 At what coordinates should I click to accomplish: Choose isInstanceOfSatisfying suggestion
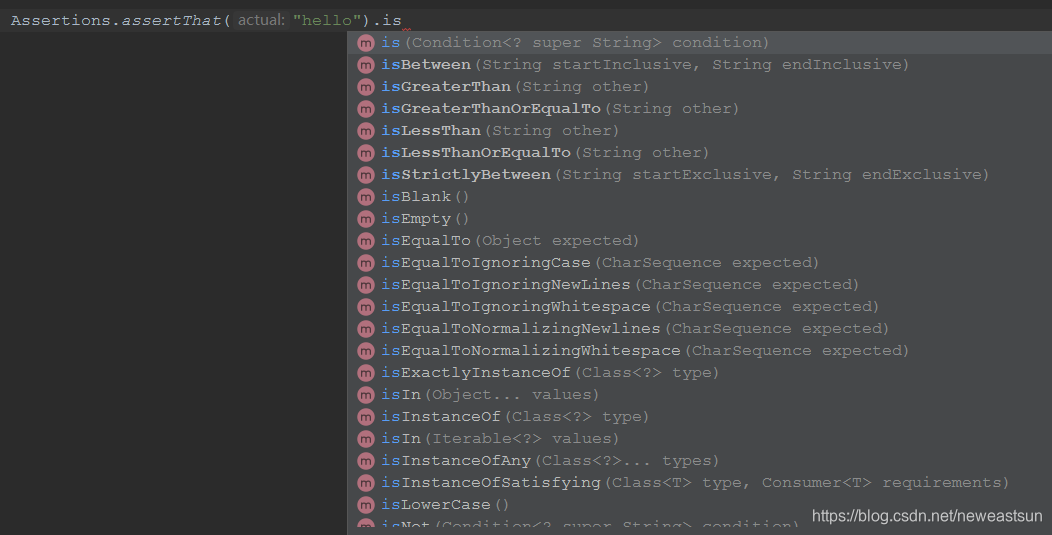700,483
